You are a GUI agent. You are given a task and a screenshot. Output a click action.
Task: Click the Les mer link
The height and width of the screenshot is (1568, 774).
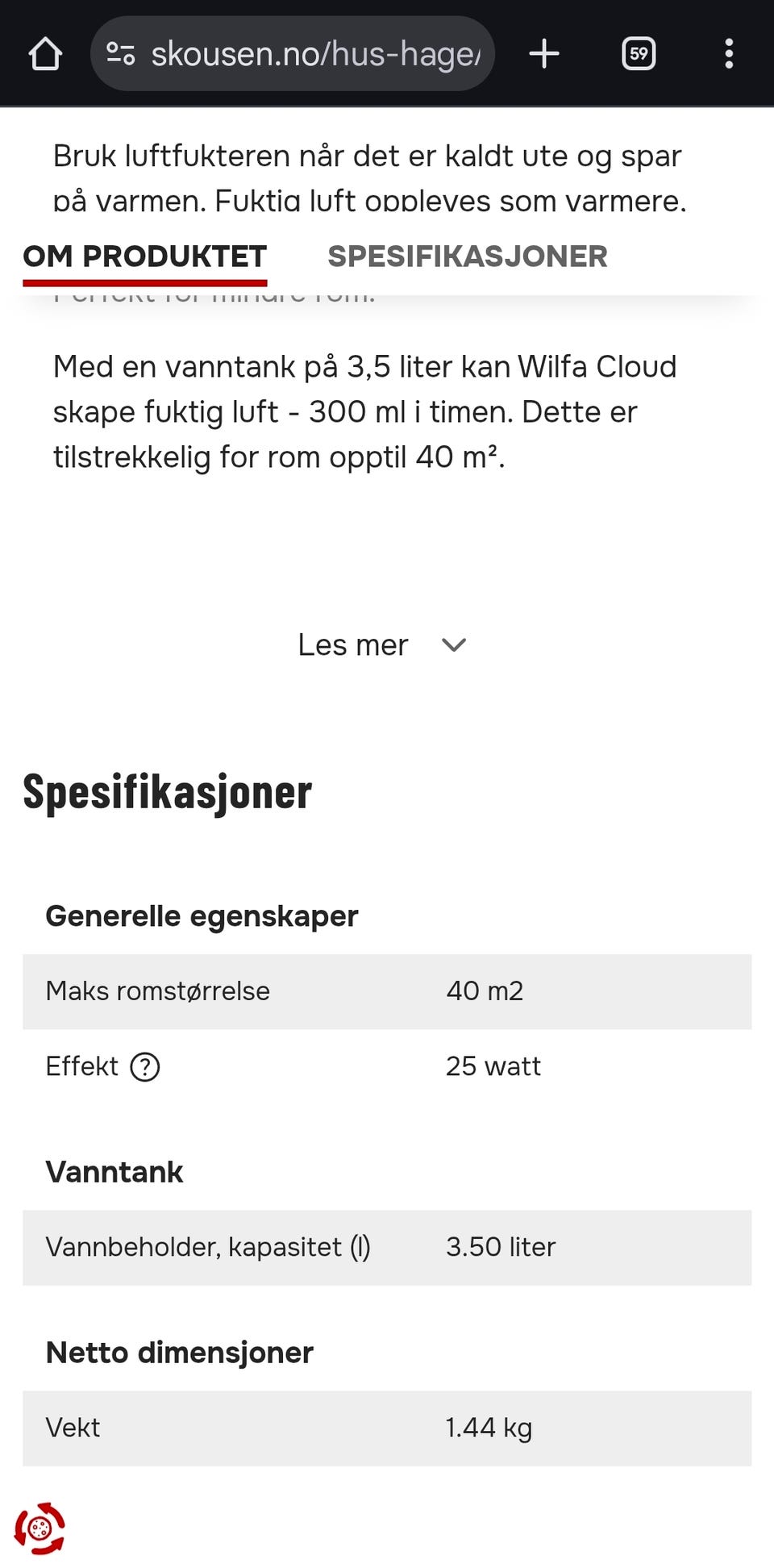pyautogui.click(x=353, y=645)
